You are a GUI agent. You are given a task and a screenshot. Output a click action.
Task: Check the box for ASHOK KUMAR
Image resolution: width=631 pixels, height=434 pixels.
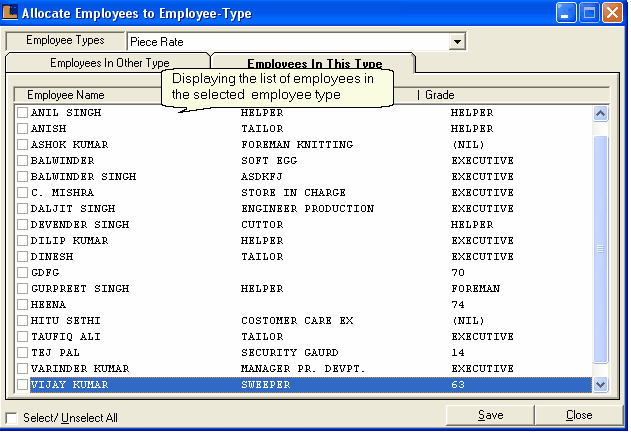coord(23,145)
